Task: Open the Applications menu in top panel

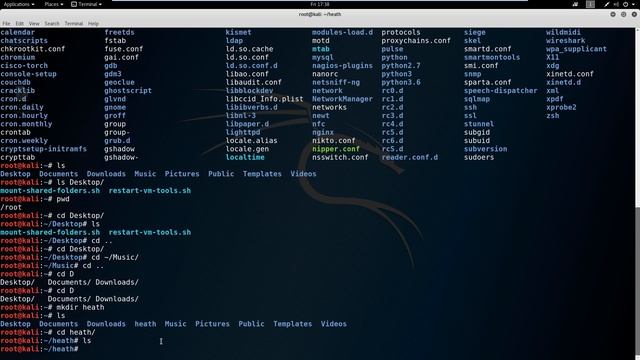Action: pos(19,4)
